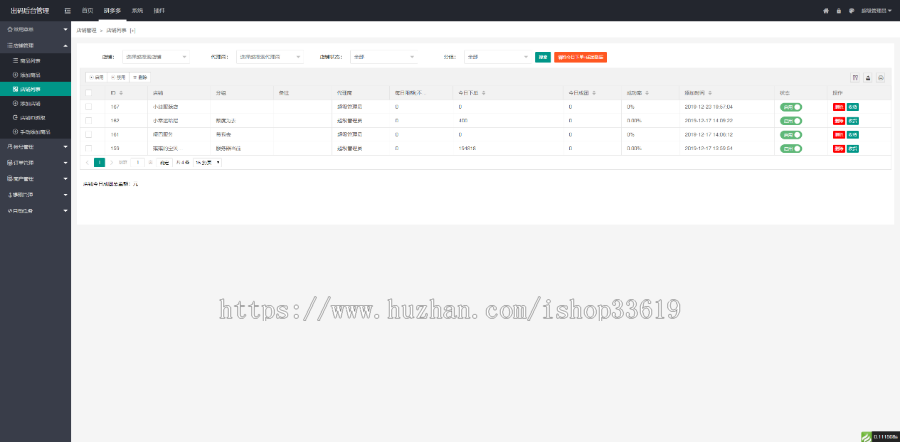900x442 pixels.
Task: Open the column filter icon above the table
Action: coord(855,77)
